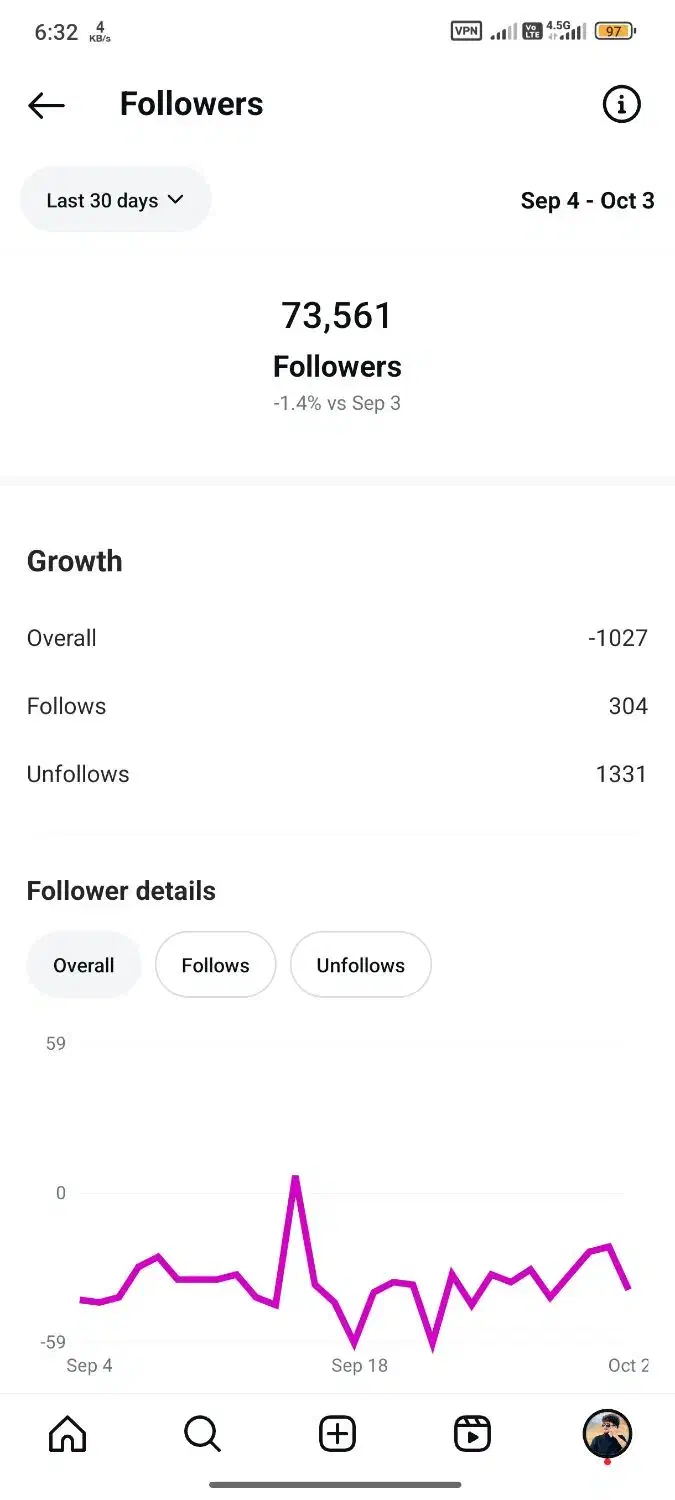Select the Overall chip filter
Viewport: 675px width, 1500px height.
84,965
